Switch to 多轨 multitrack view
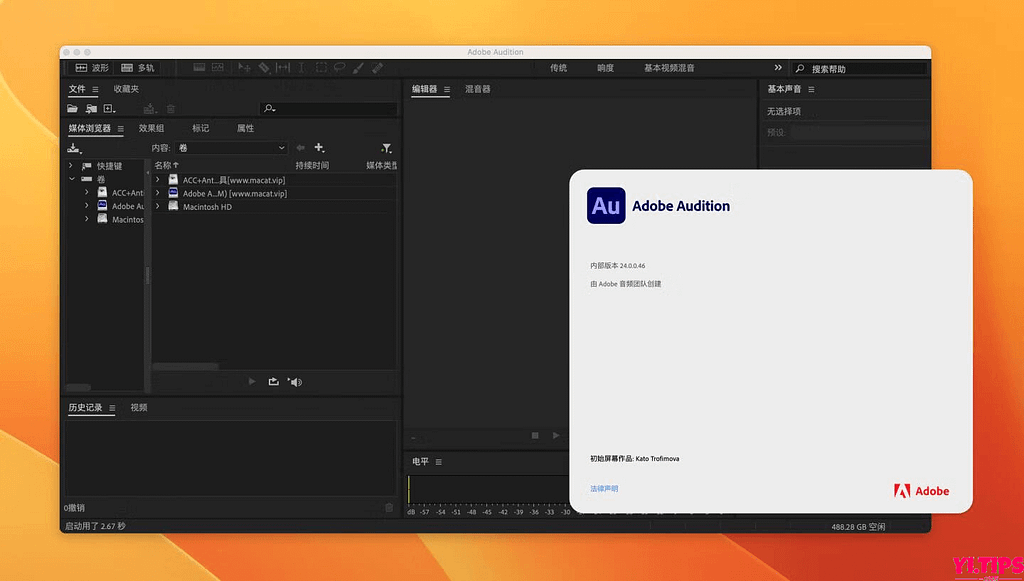Image resolution: width=1024 pixels, height=581 pixels. pos(138,68)
